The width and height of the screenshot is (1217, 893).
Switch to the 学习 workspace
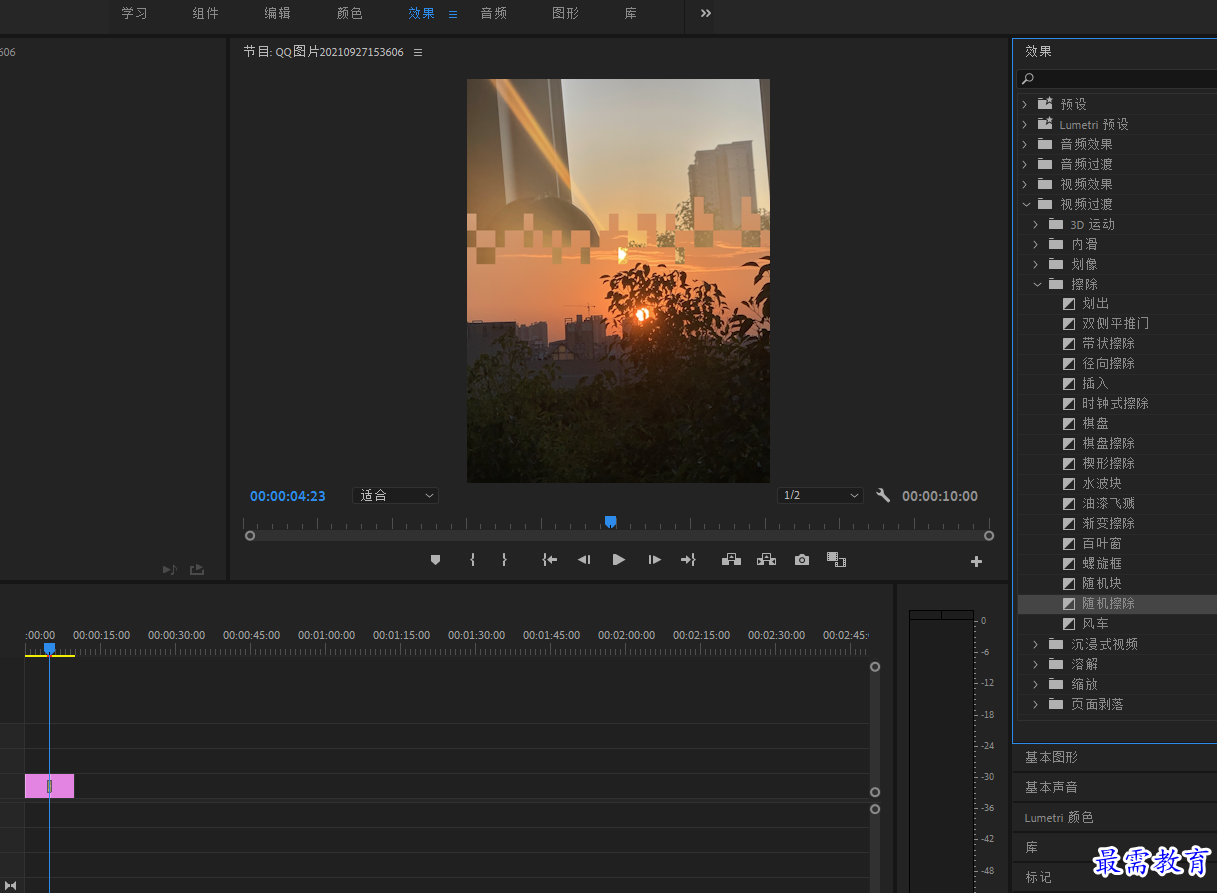(134, 14)
